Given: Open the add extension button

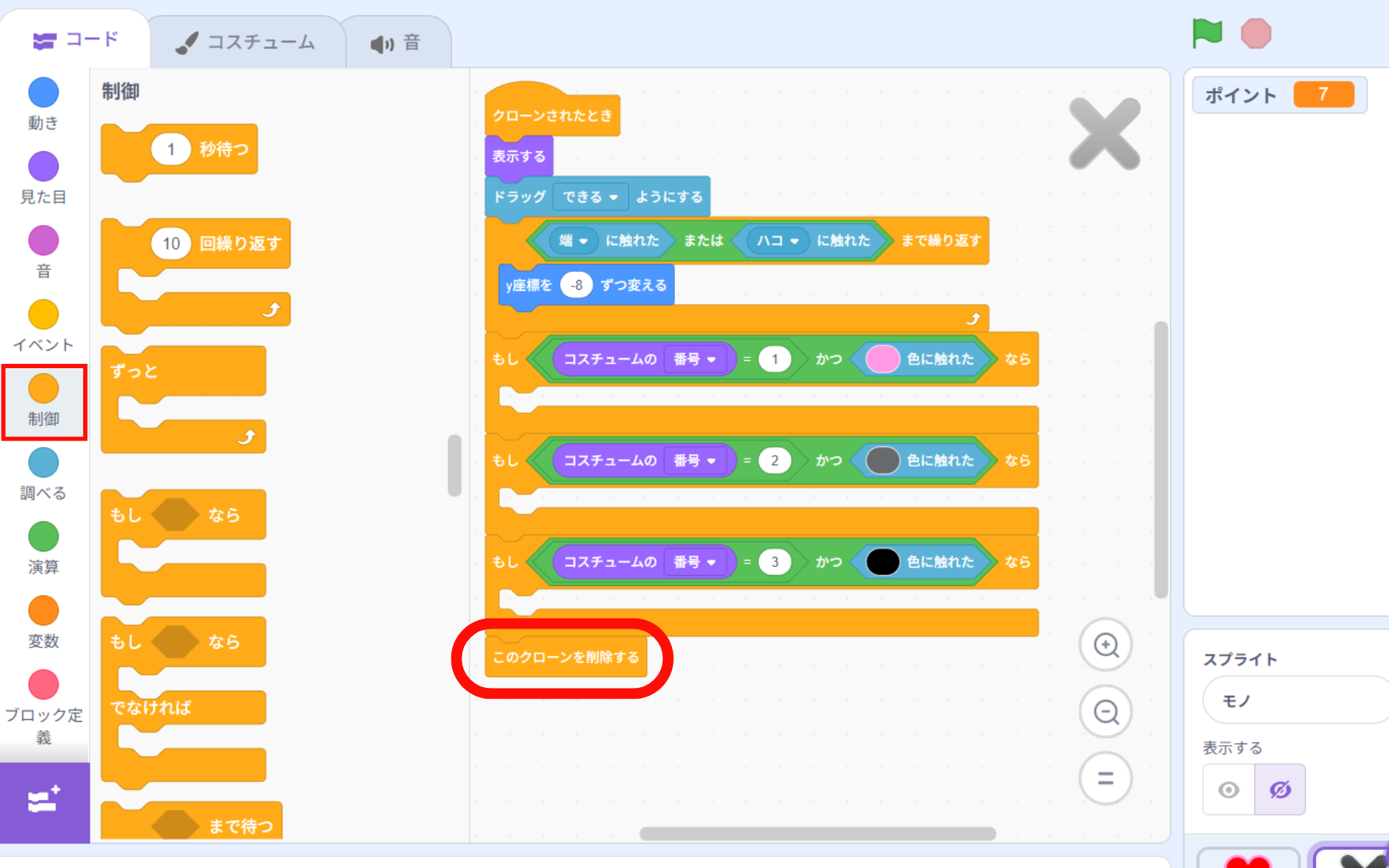Looking at the screenshot, I should [44, 801].
